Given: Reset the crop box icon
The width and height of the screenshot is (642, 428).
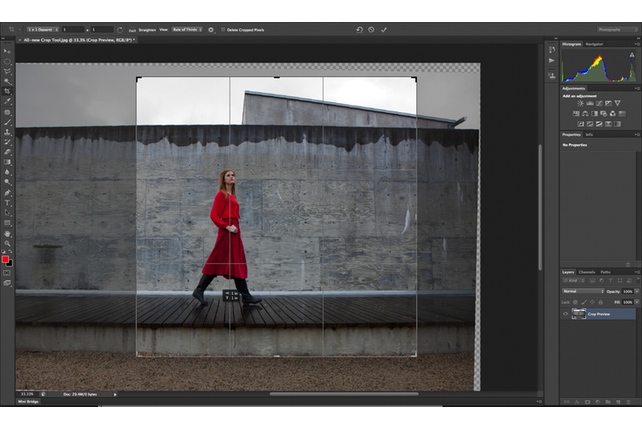Looking at the screenshot, I should [359, 29].
